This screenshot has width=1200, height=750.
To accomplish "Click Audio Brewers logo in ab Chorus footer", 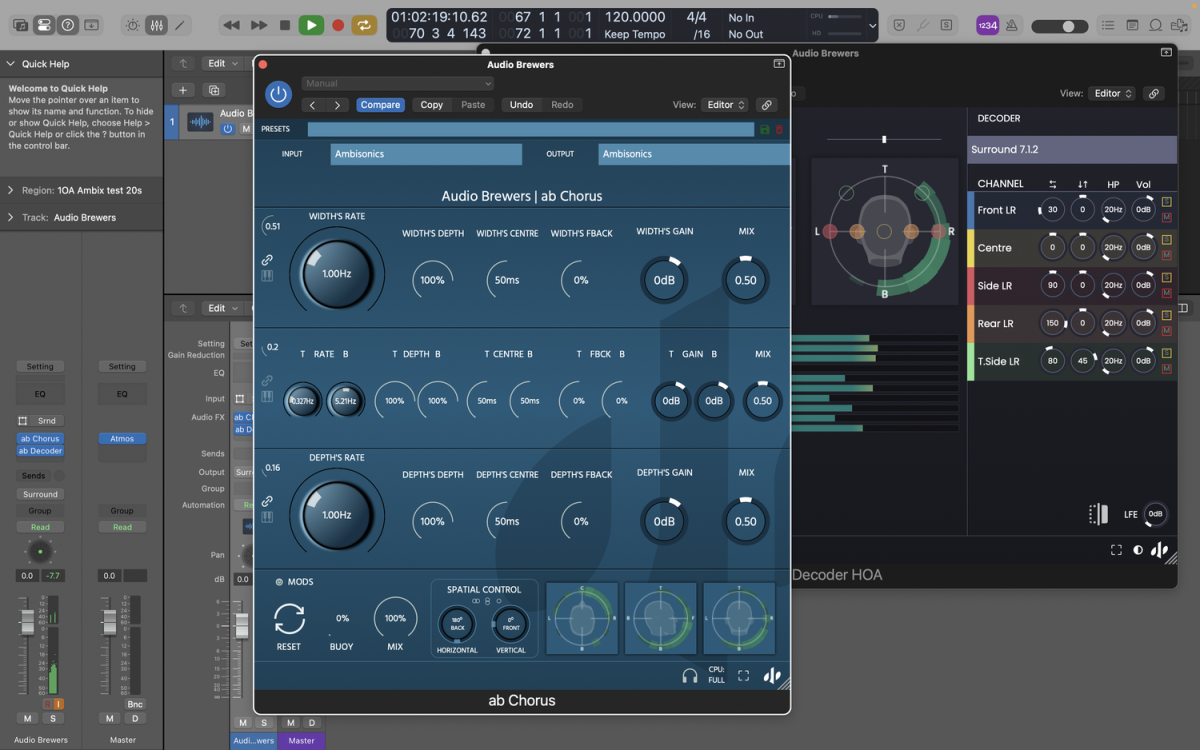I will point(772,676).
